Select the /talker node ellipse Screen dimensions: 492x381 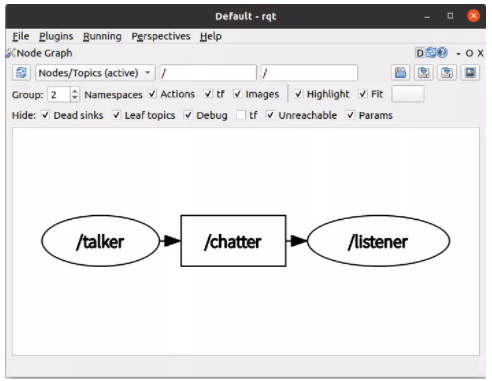101,241
